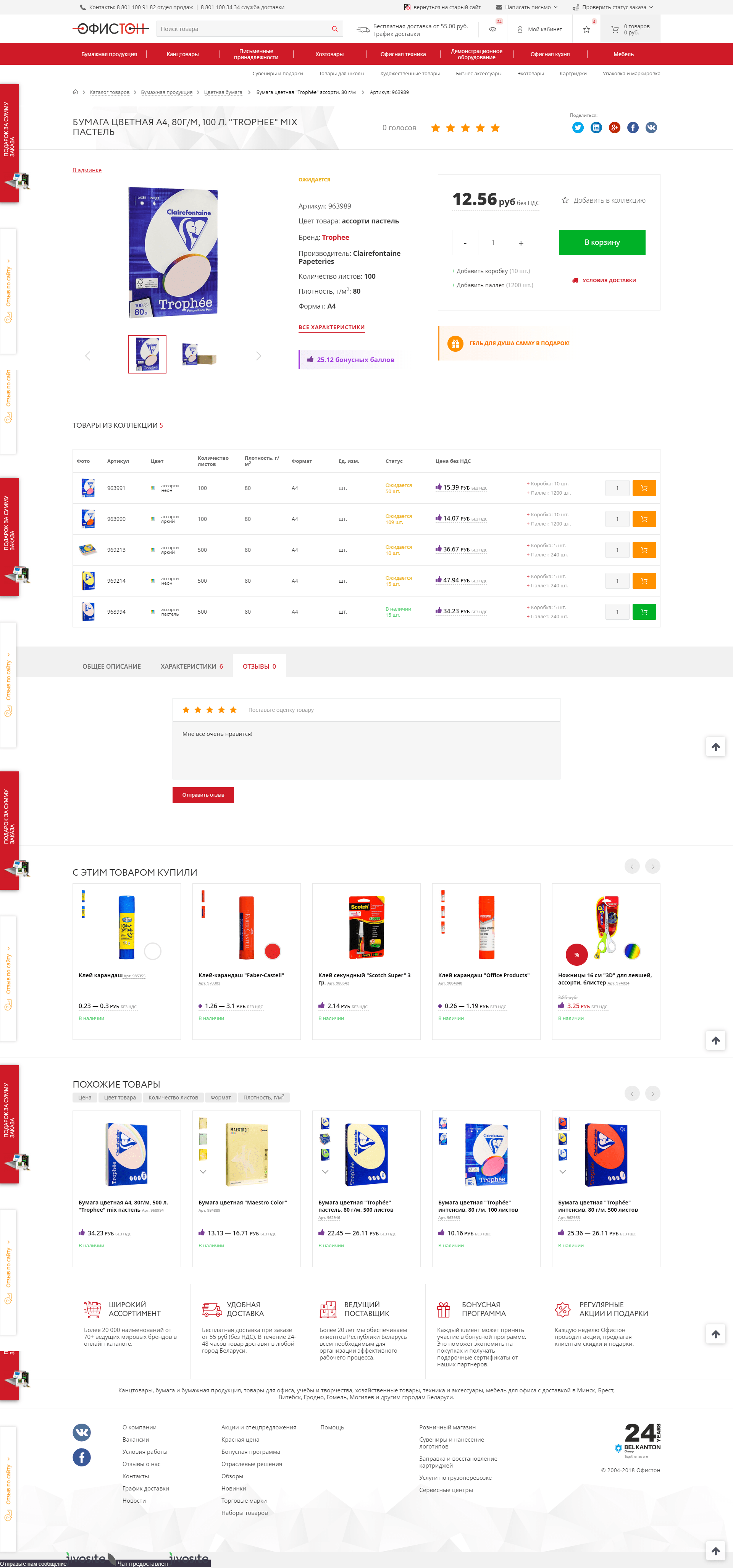The image size is (733, 1568).
Task: Click the Belkanton 24 years logo
Action: click(638, 1441)
